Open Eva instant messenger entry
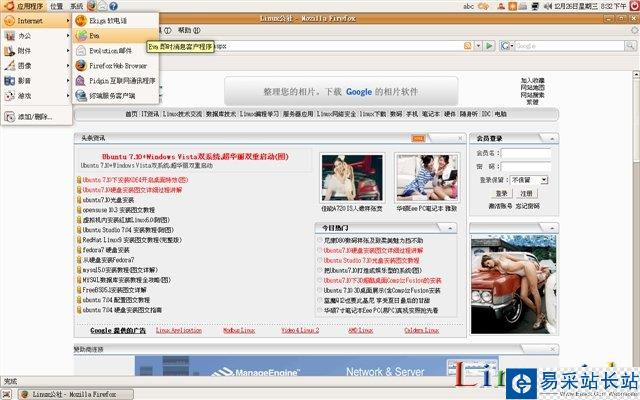The width and height of the screenshot is (640, 400). (115, 36)
